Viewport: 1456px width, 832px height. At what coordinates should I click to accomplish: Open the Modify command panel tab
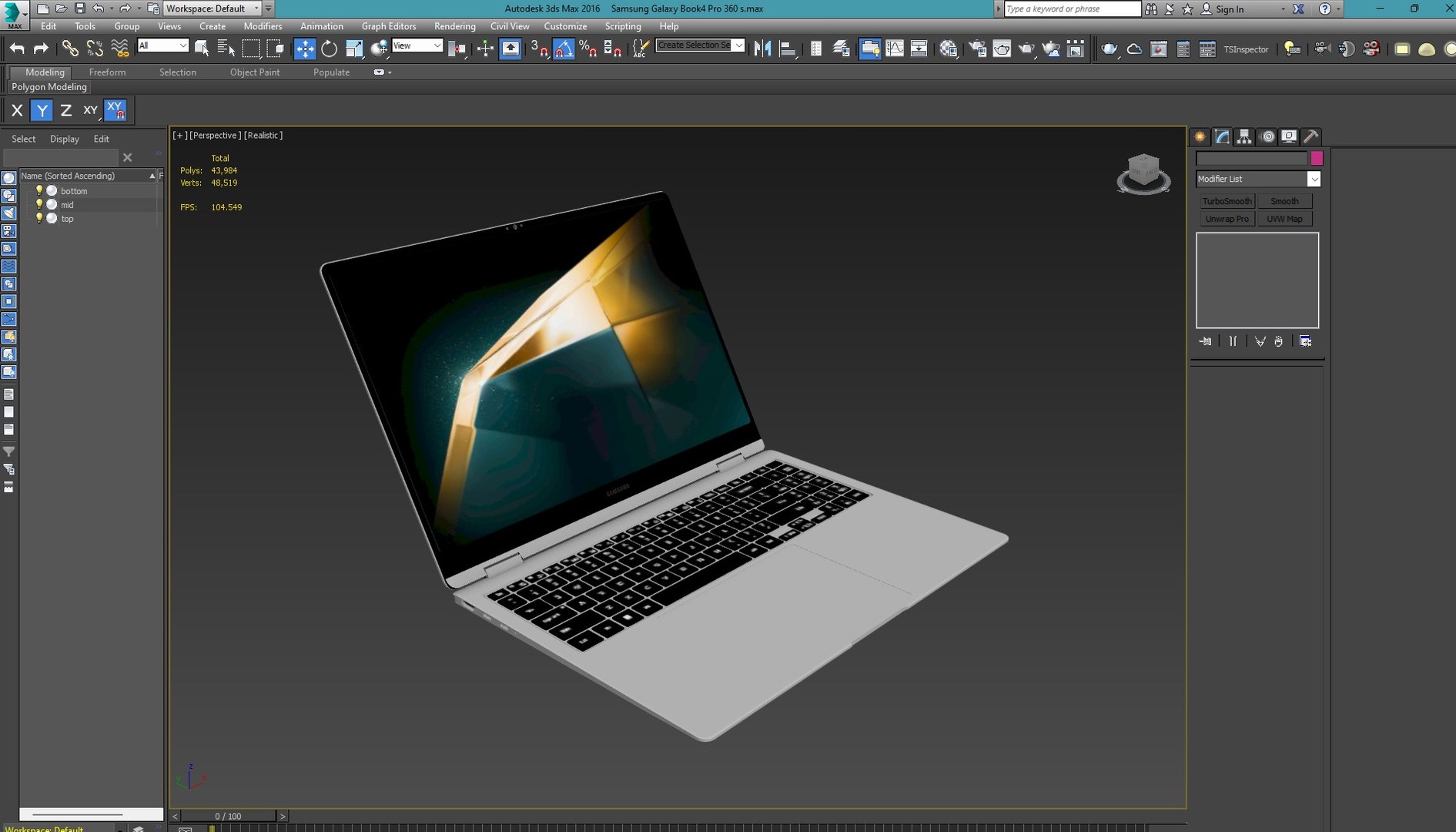(1223, 137)
